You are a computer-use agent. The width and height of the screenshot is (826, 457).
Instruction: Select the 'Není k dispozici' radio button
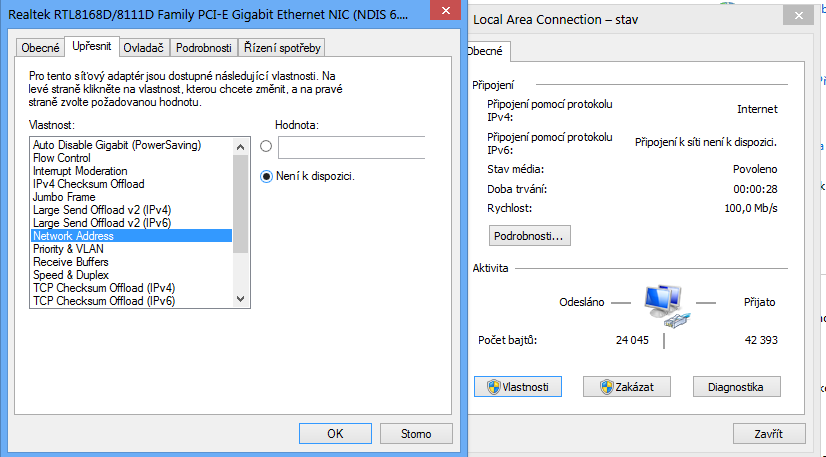click(x=266, y=176)
